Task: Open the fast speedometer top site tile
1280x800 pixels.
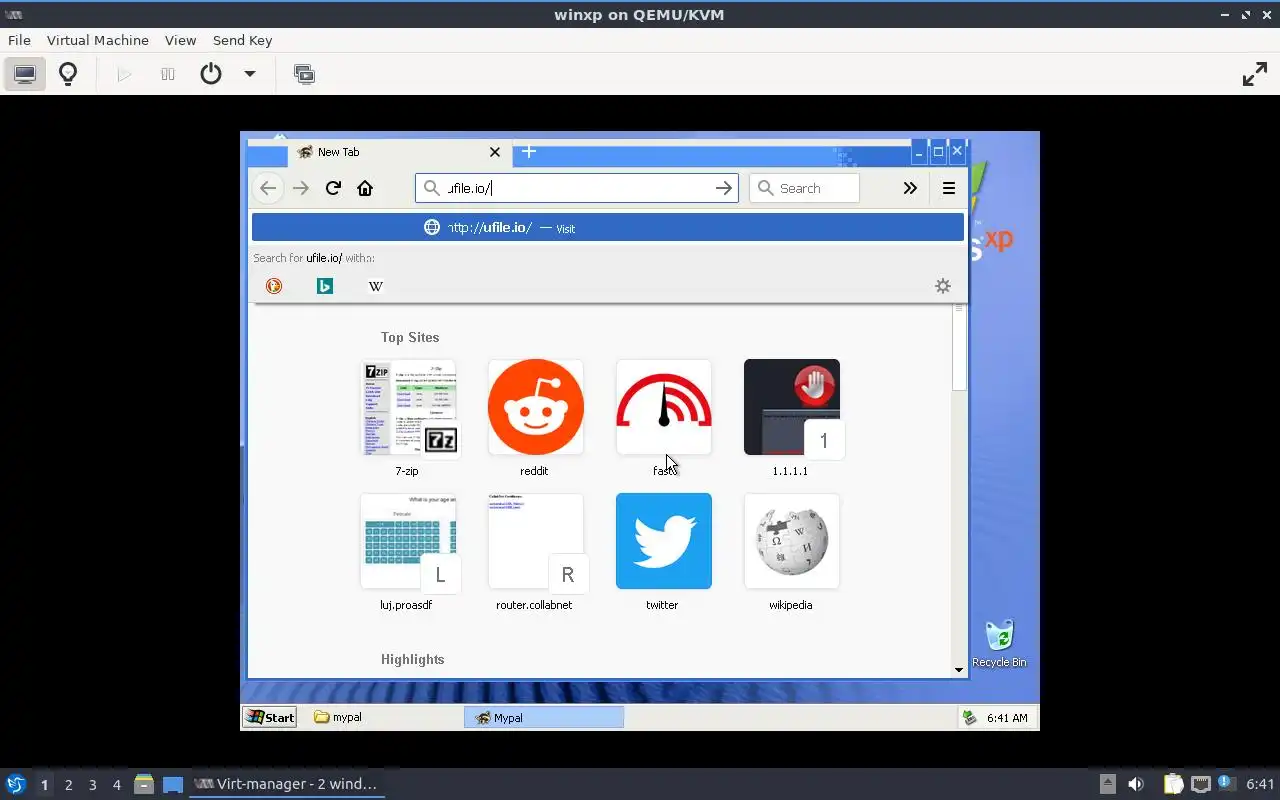Action: [x=664, y=407]
